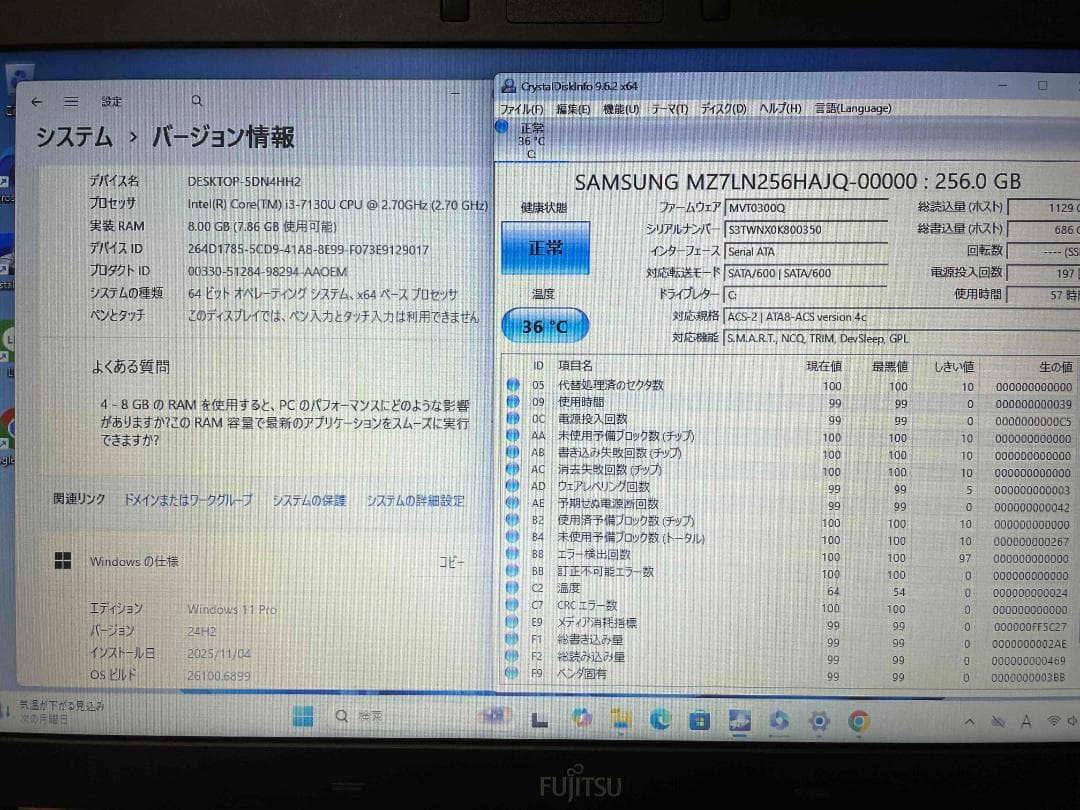1080x810 pixels.
Task: Click device name DESKTOP-5DN4HH2 text
Action: coord(244,182)
